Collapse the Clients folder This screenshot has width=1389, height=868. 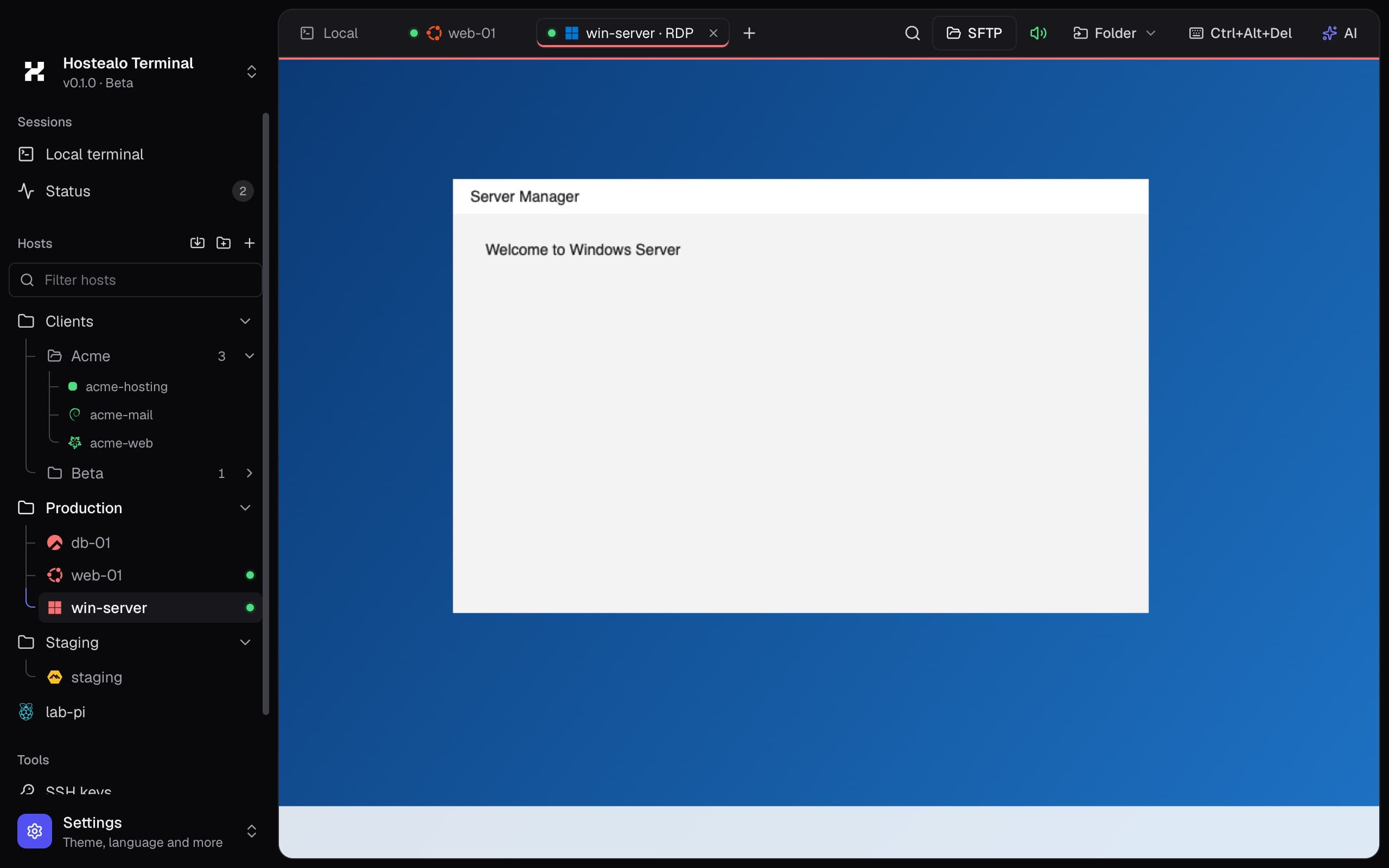(x=245, y=321)
